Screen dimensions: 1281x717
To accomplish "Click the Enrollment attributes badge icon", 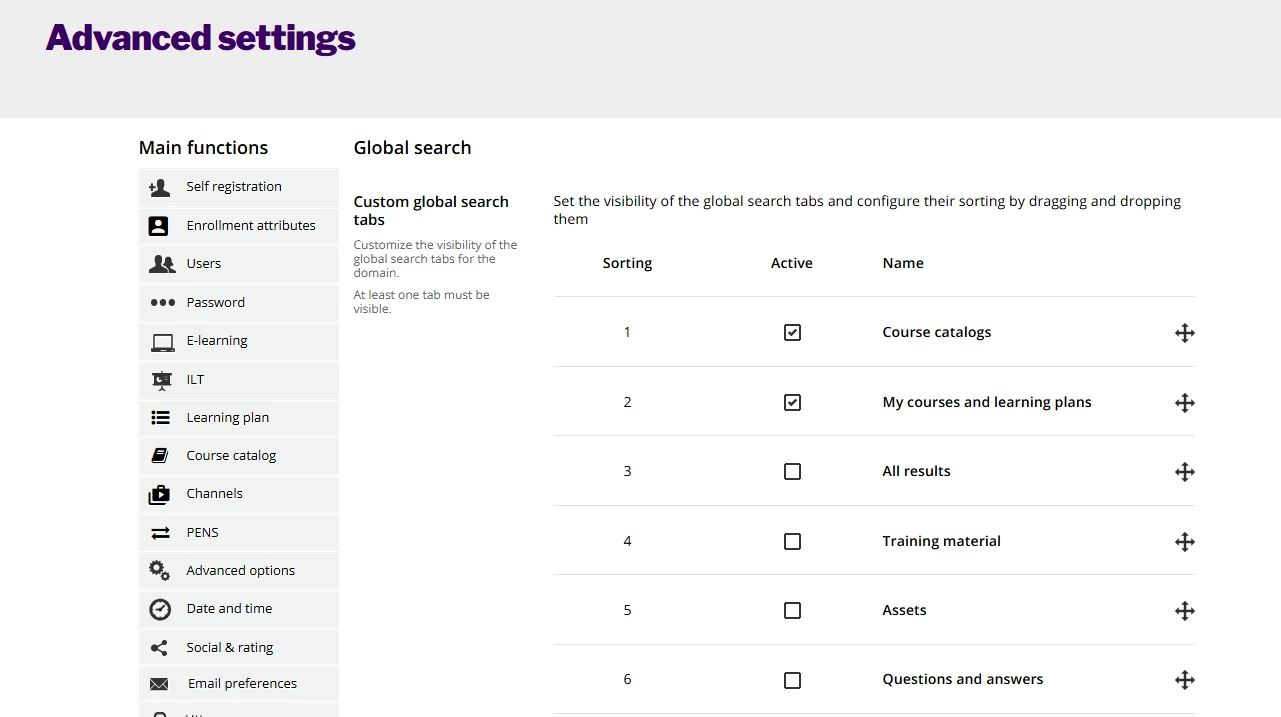I will pos(159,226).
